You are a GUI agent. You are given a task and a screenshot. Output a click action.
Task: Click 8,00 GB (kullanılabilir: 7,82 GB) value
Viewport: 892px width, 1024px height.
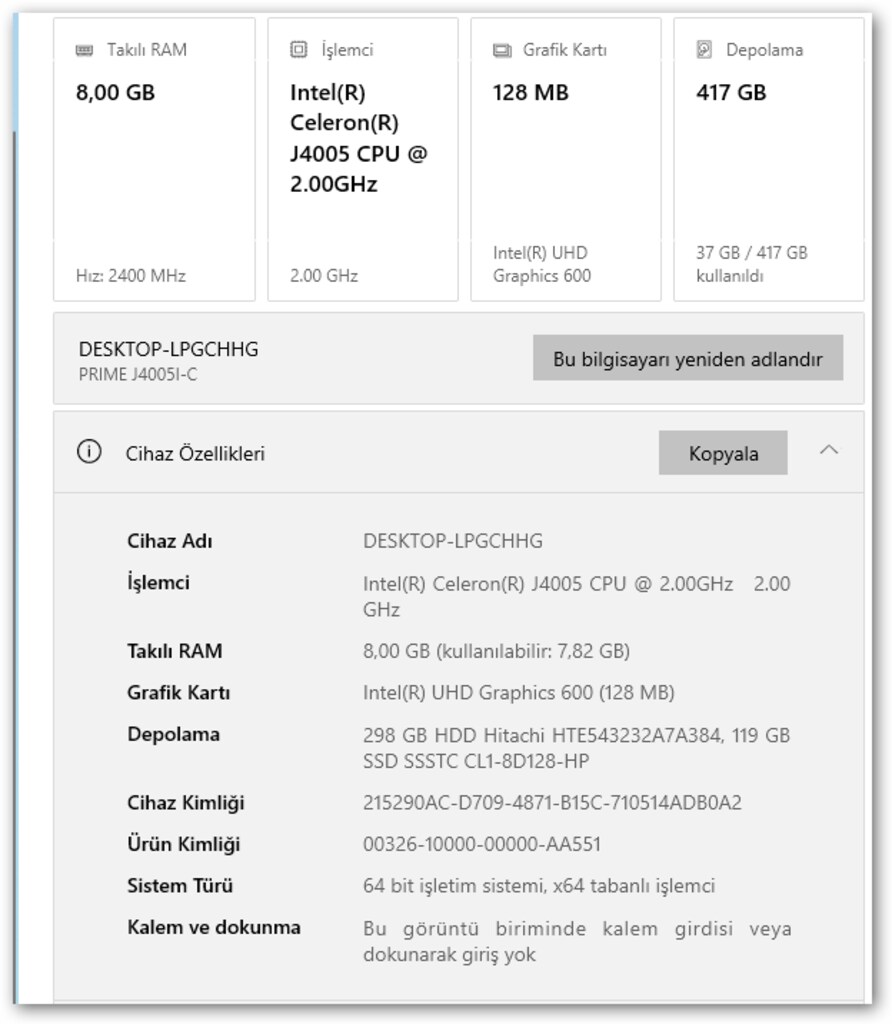496,651
